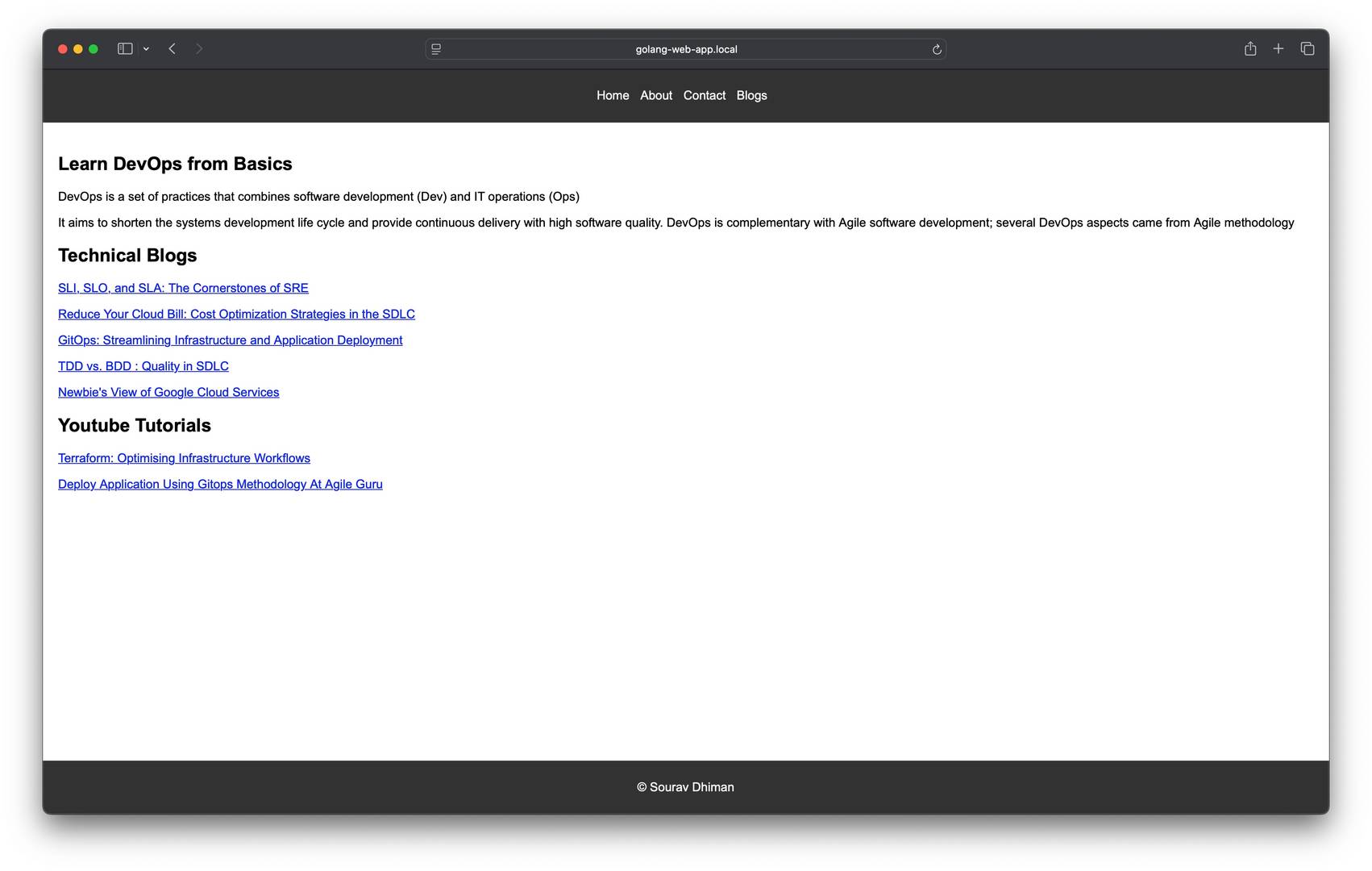
Task: Open Deploy Application Using Gitops link
Action: pos(220,484)
